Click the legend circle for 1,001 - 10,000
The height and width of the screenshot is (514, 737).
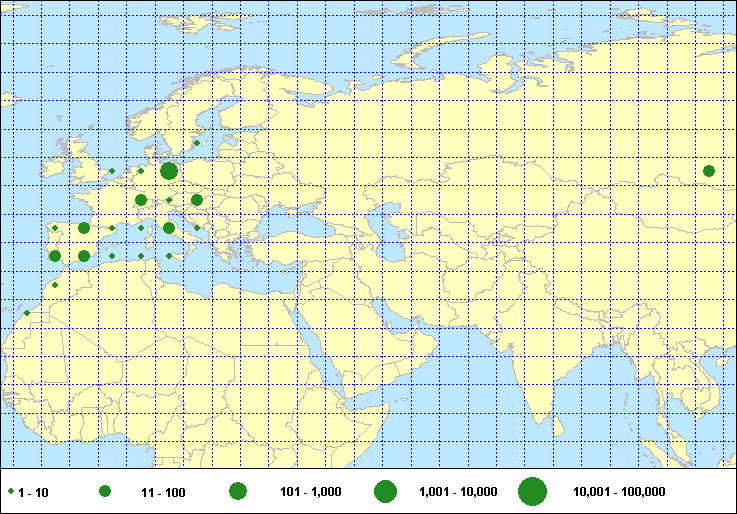(x=385, y=492)
